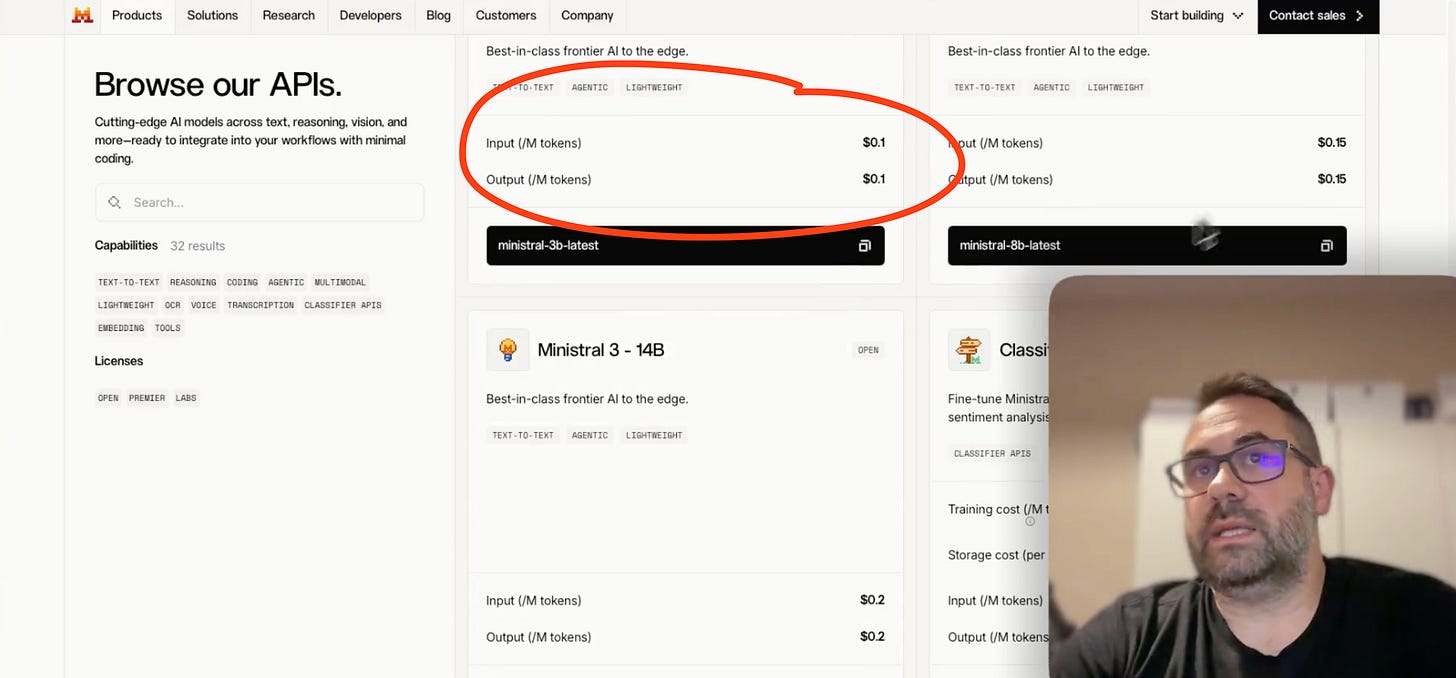Click the info icon under Training cost
The image size is (1456, 678).
(x=1030, y=521)
